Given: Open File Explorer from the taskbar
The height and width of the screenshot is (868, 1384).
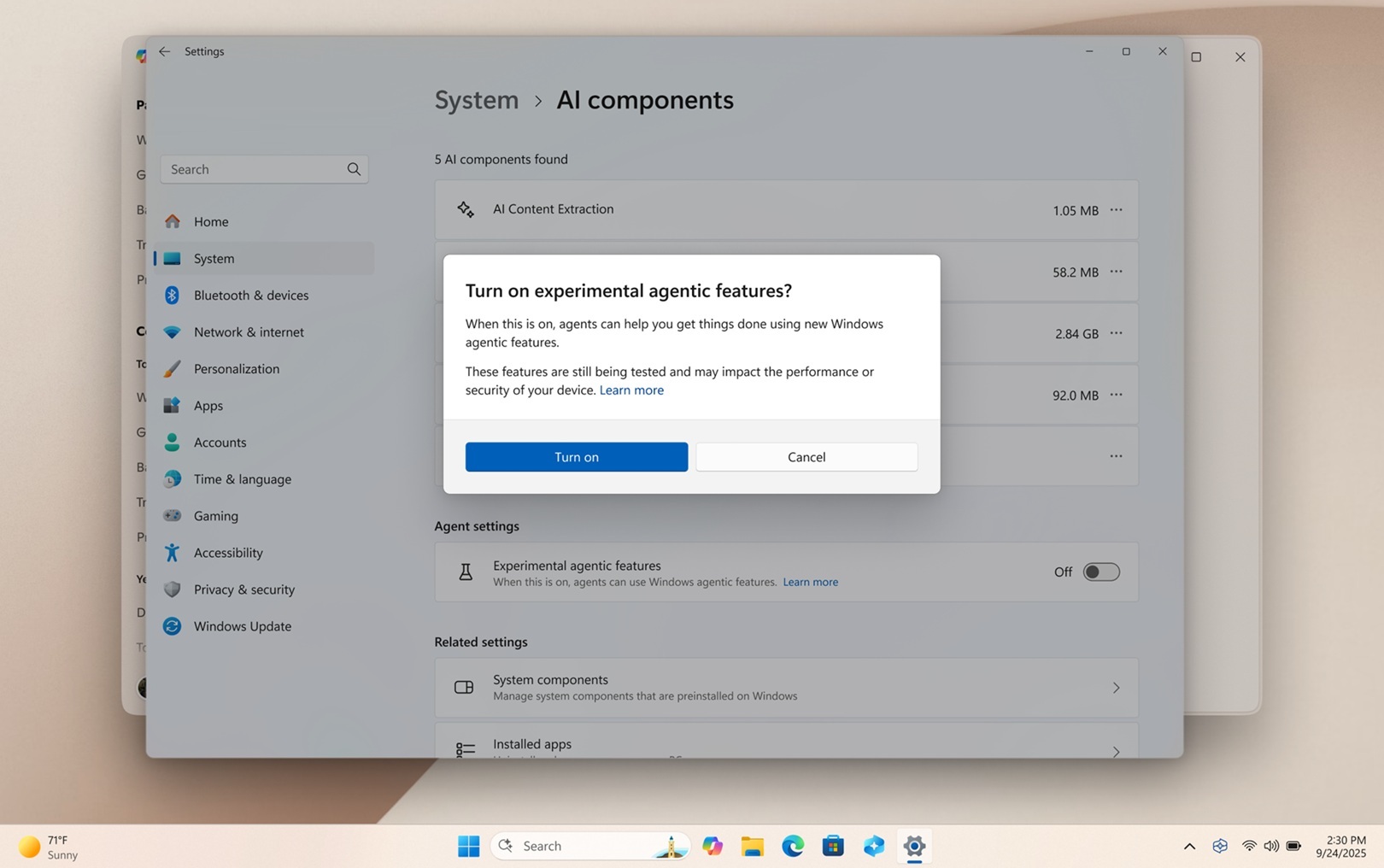Looking at the screenshot, I should pyautogui.click(x=752, y=845).
